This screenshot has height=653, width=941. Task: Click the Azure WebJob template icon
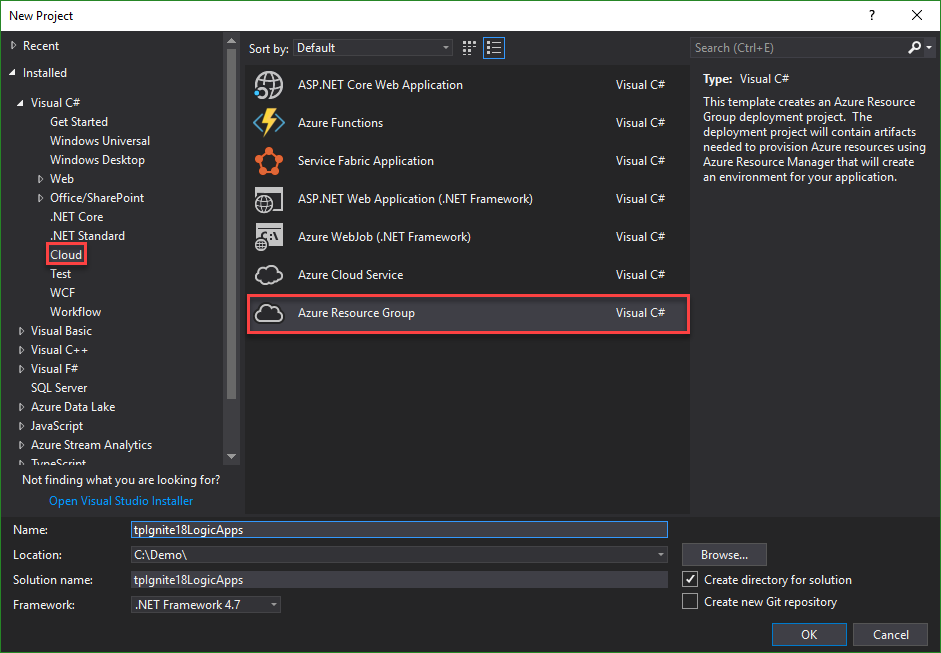point(269,237)
